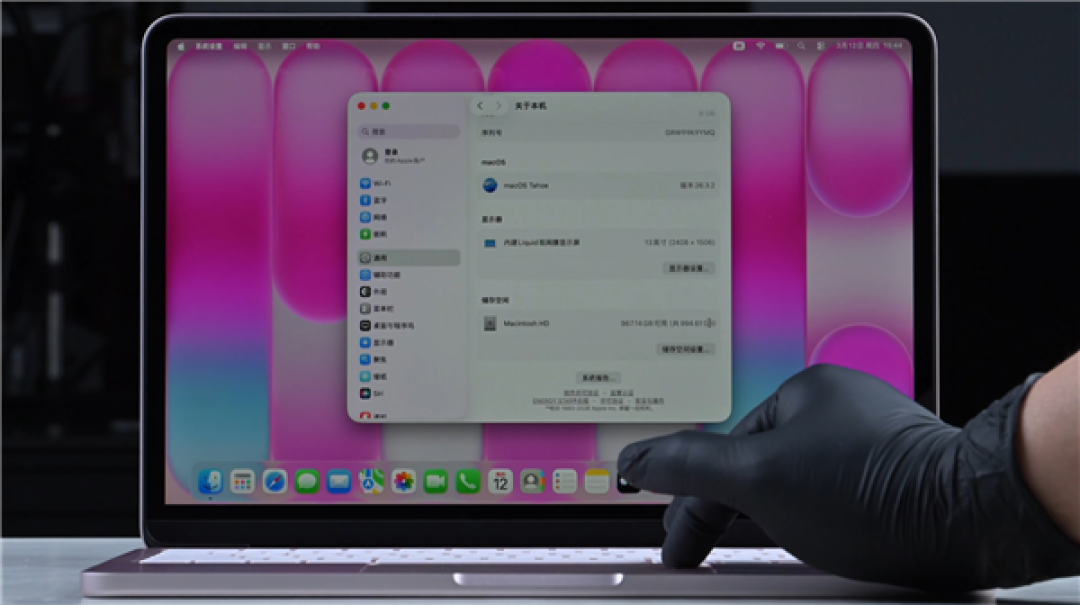This screenshot has height=605, width=1080.
Task: Click Wi-Fi status icon in menu bar
Action: tap(760, 45)
